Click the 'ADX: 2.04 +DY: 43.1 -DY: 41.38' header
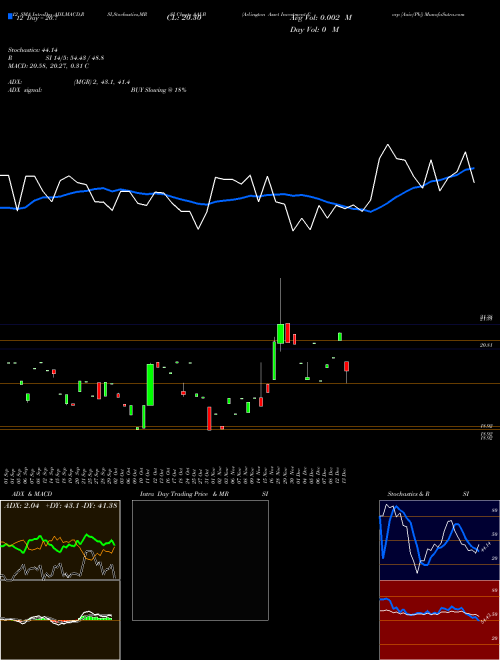This screenshot has width=500, height=660. tap(61, 505)
